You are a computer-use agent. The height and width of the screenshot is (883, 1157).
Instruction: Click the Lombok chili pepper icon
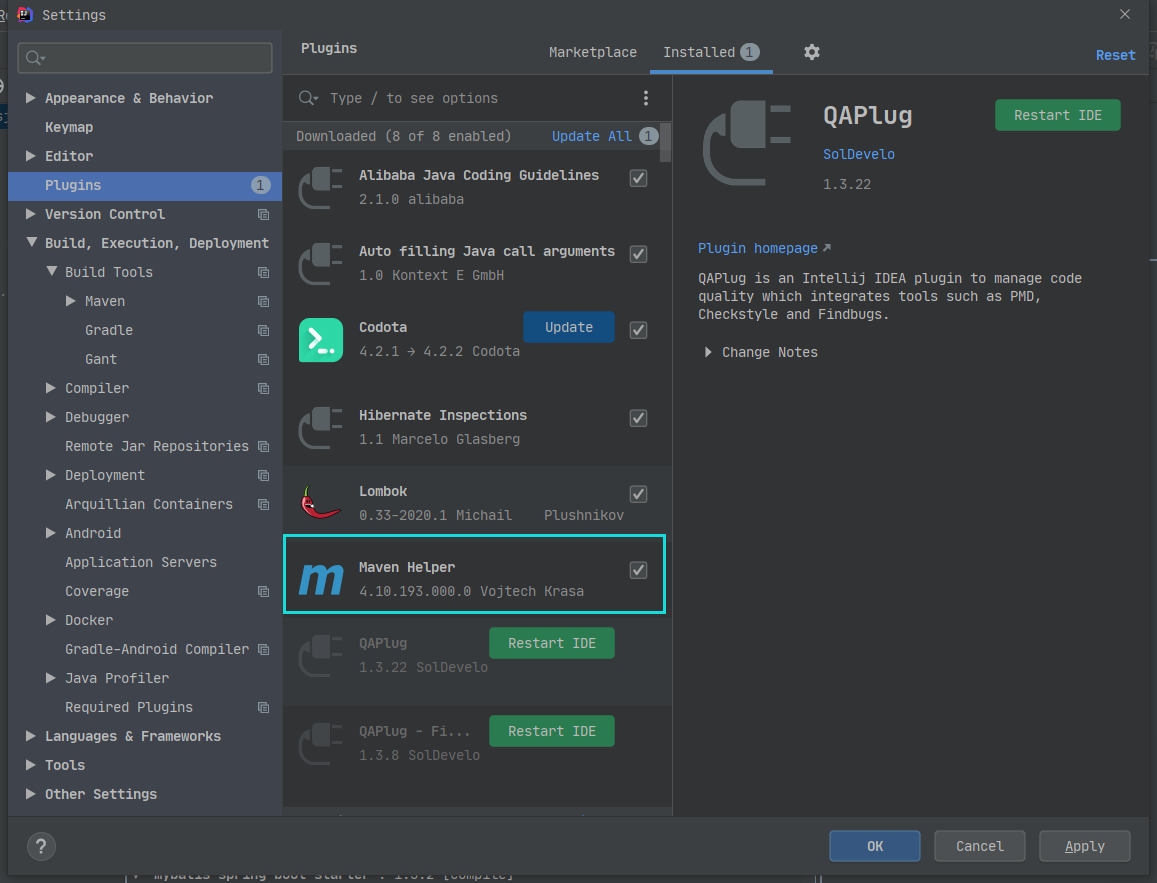321,503
